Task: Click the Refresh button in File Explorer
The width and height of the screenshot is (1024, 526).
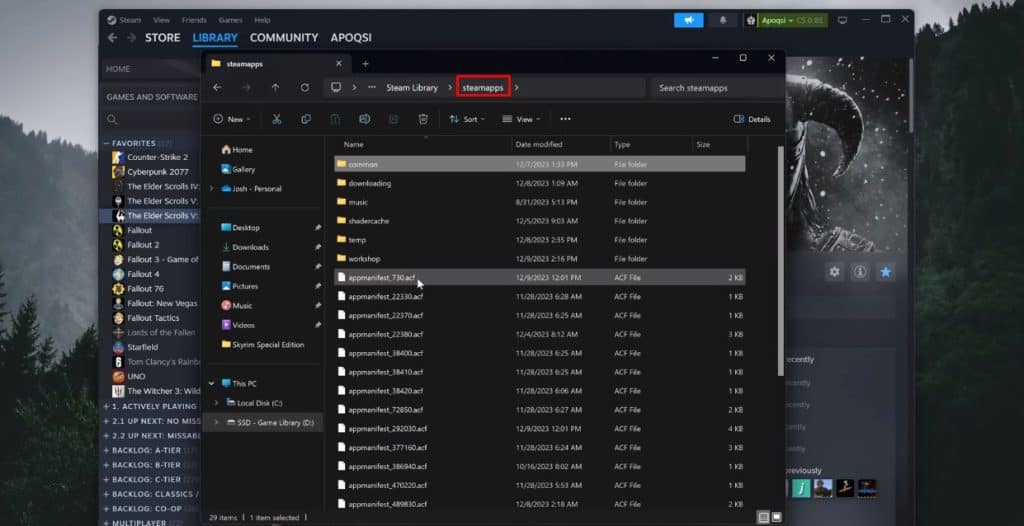Action: (304, 88)
